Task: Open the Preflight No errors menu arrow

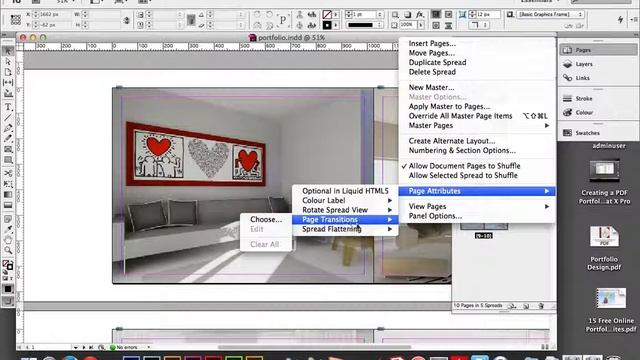Action: coord(149,347)
